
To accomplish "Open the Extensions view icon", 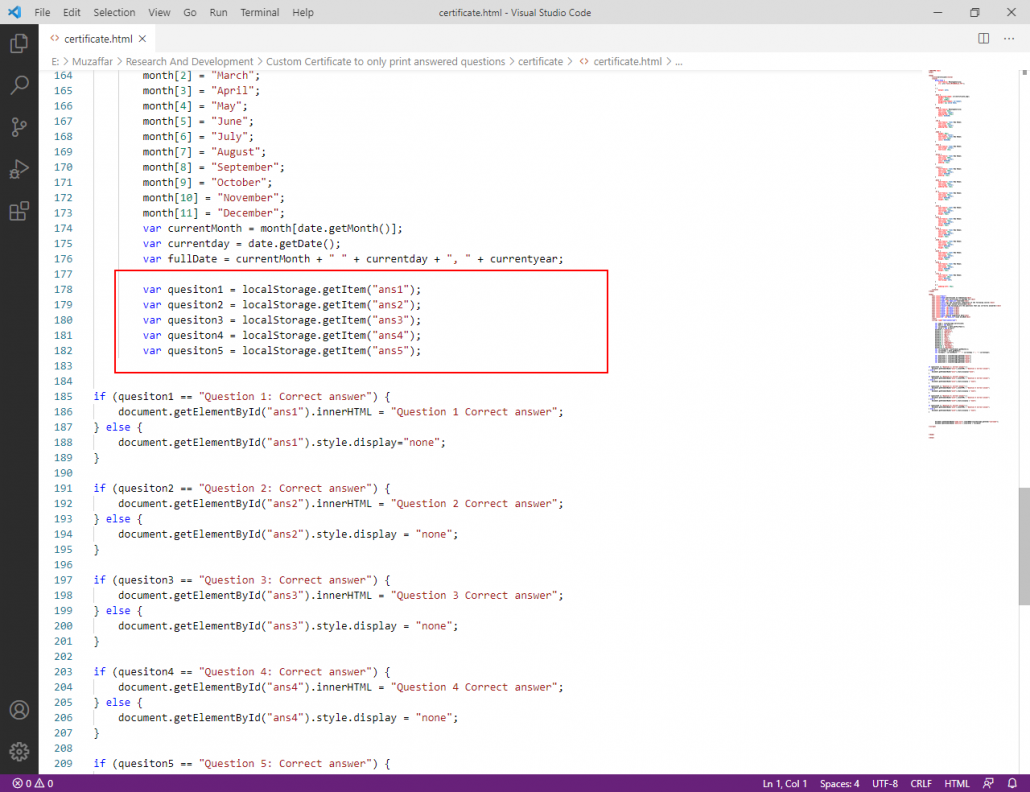I will (19, 211).
